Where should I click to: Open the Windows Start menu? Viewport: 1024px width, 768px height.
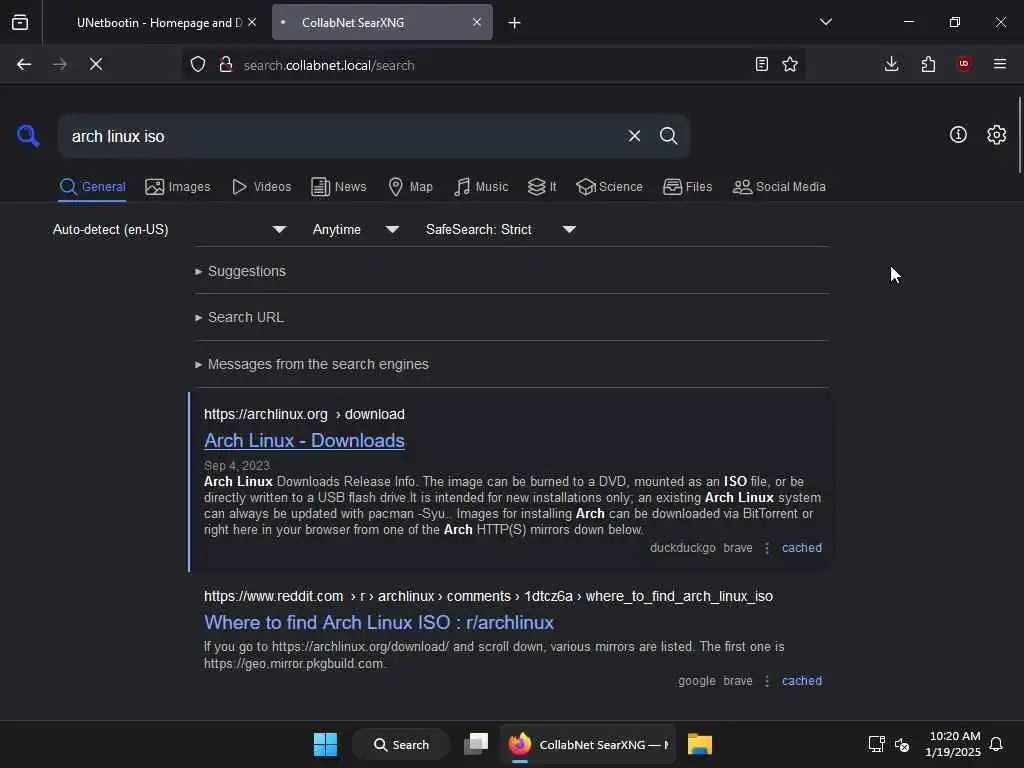(325, 744)
